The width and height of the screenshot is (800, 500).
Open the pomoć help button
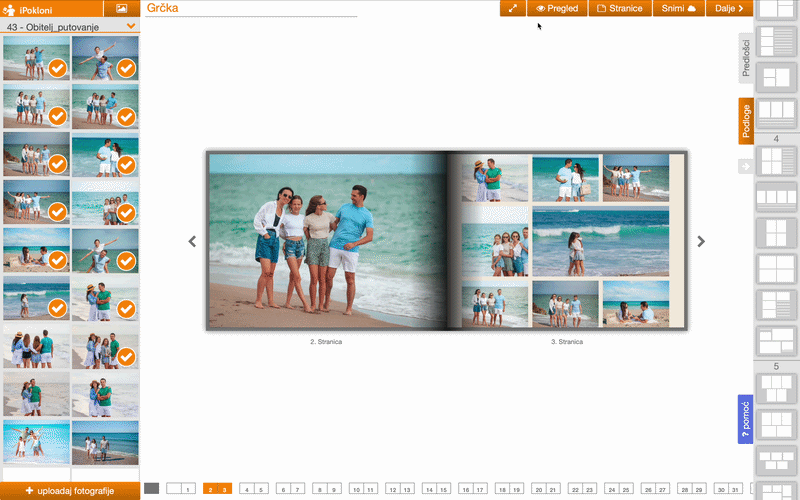pos(745,419)
